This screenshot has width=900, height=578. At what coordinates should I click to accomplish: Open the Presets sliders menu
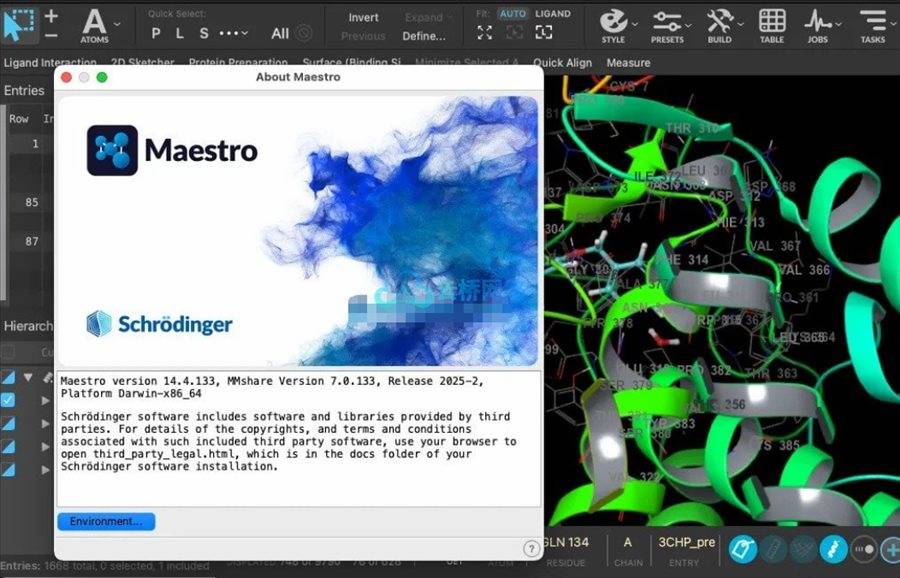click(x=667, y=26)
